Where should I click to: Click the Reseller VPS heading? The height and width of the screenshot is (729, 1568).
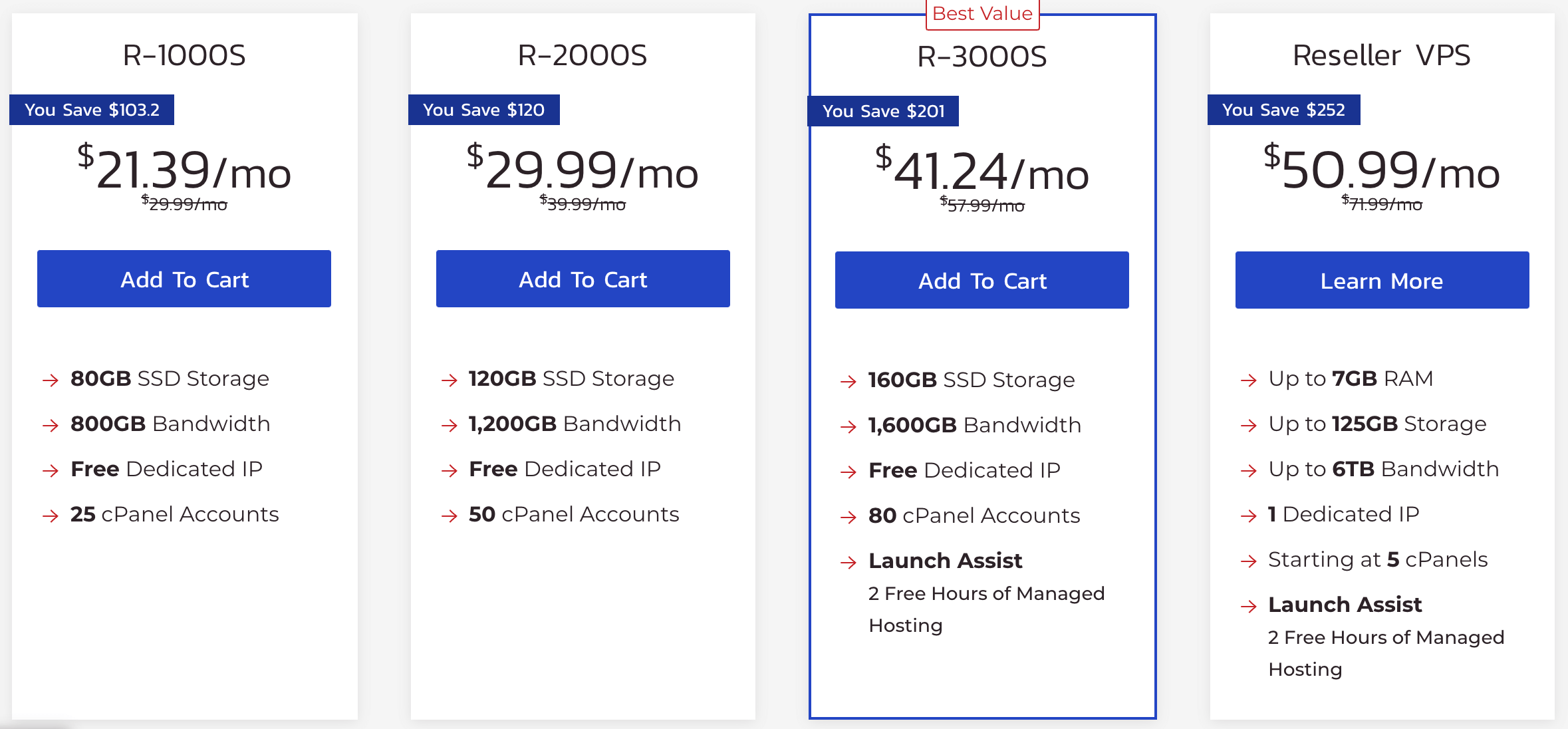(x=1382, y=55)
